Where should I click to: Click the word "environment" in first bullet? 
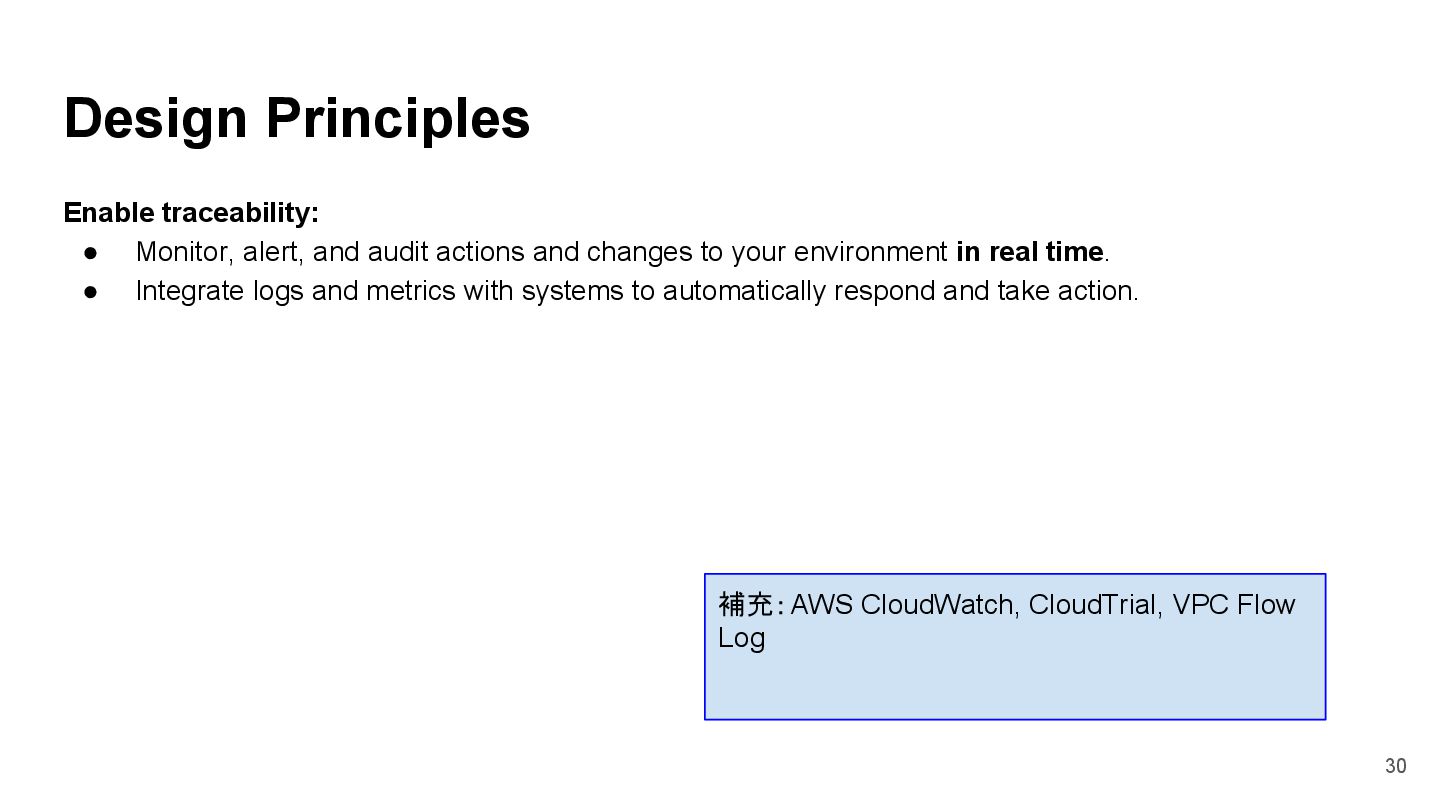pos(870,252)
